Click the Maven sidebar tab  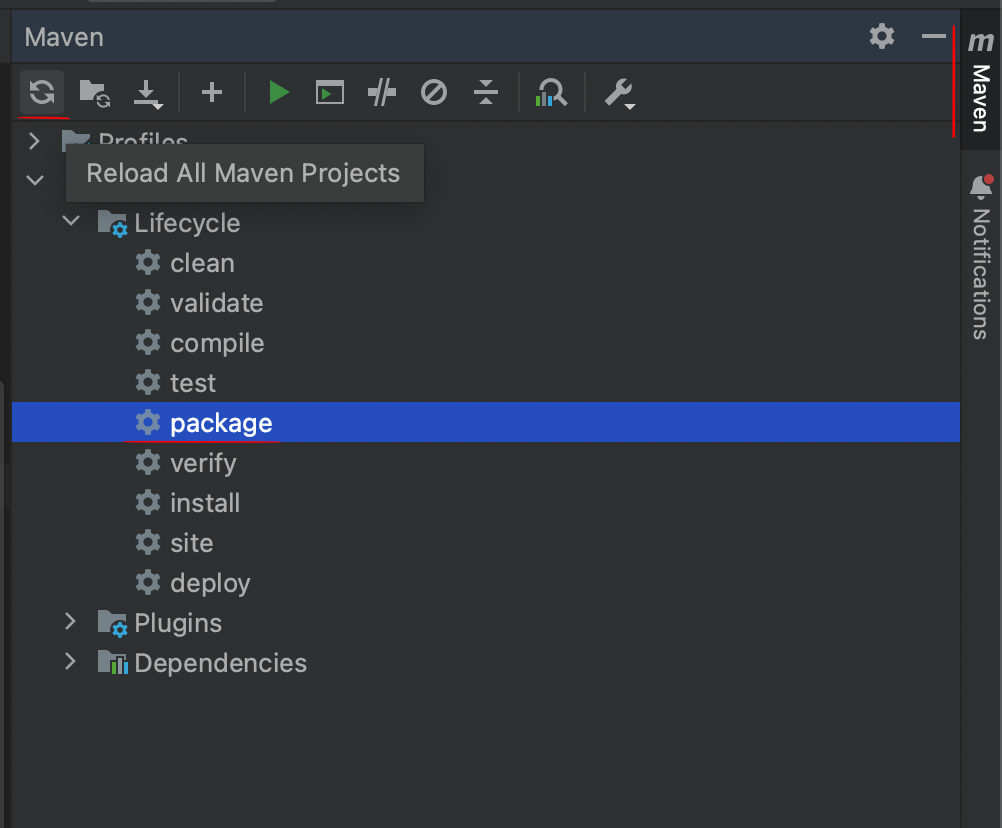coord(980,81)
